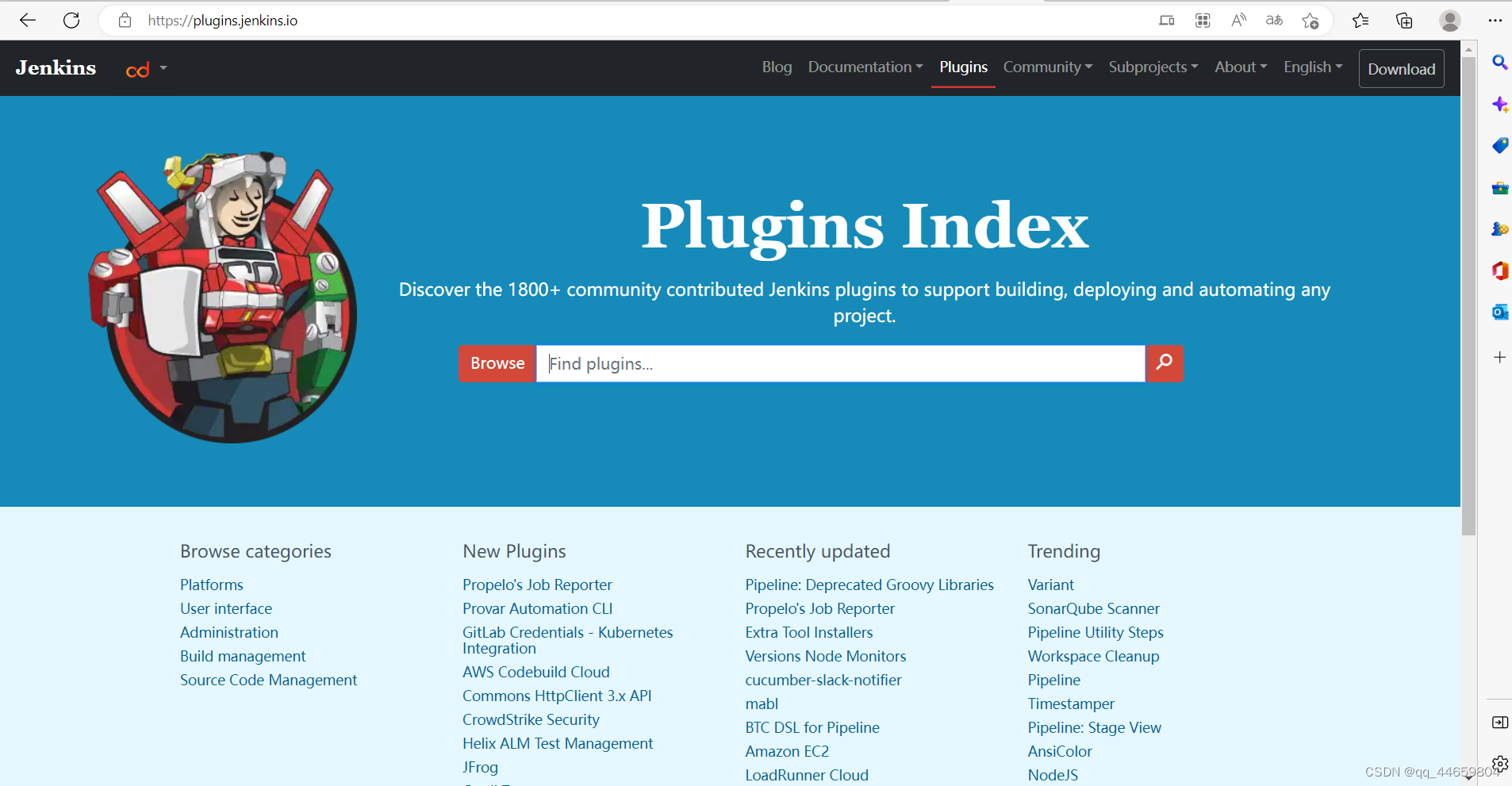Open the Variant trending plugin
1512x786 pixels.
(x=1051, y=585)
